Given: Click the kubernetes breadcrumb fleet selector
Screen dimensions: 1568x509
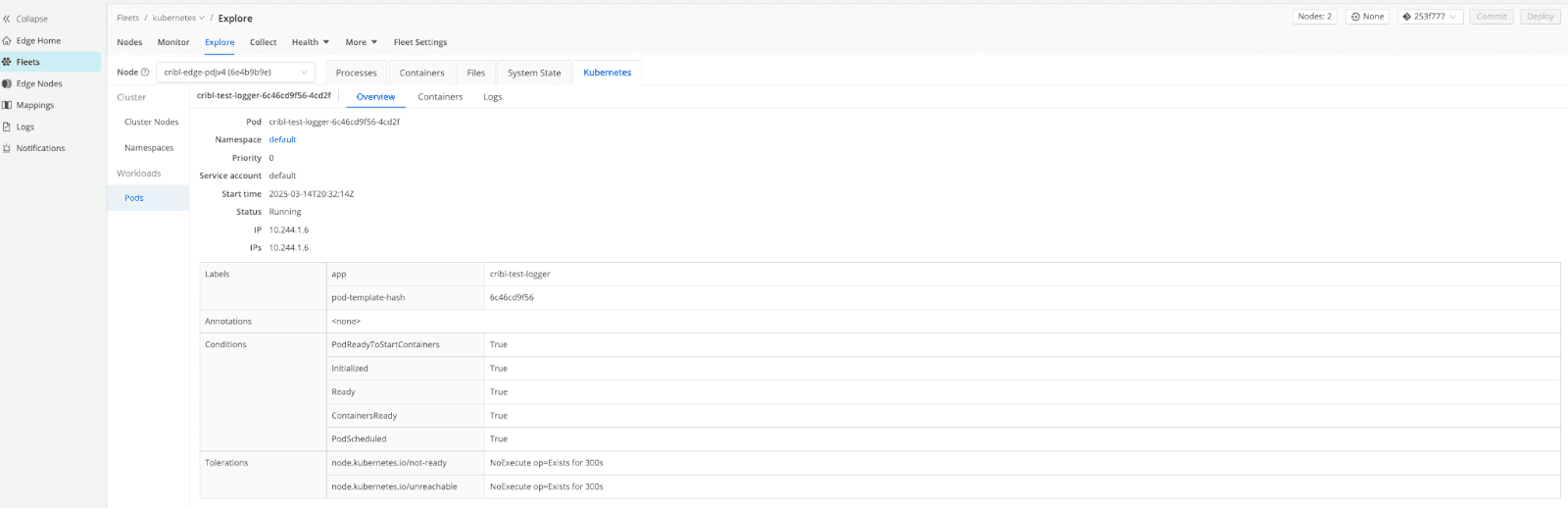Looking at the screenshot, I should (178, 18).
